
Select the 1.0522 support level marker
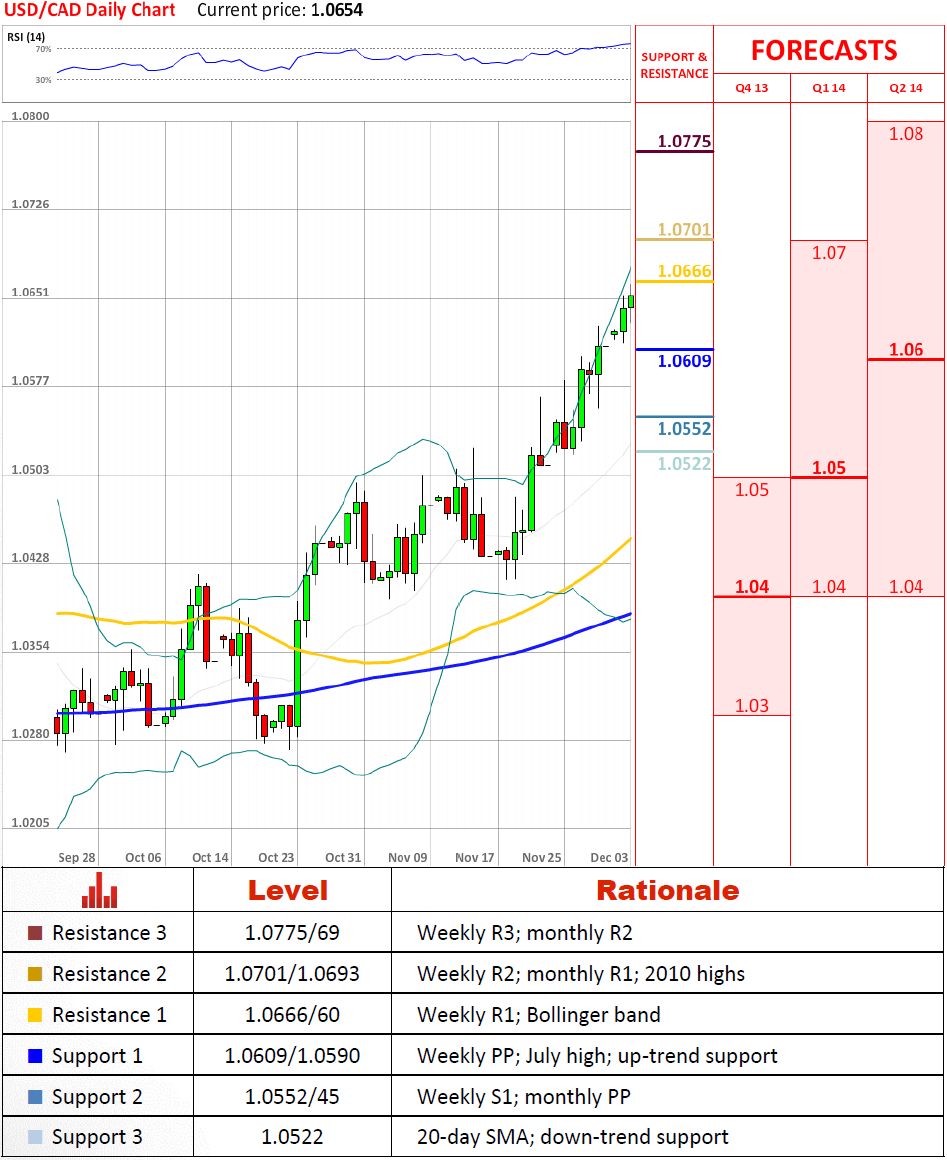click(x=684, y=464)
